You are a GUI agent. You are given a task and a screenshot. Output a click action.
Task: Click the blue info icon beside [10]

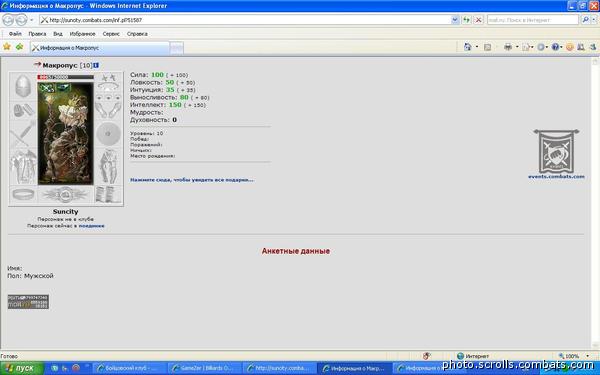(x=96, y=65)
